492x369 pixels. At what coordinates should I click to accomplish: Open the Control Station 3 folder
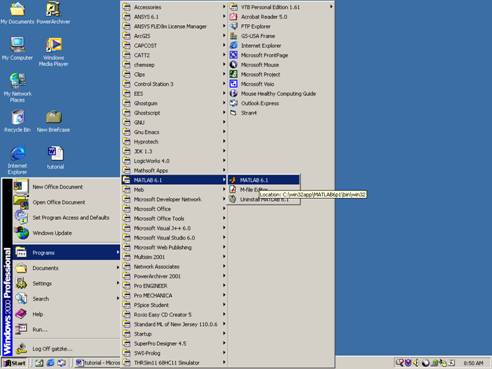click(174, 84)
